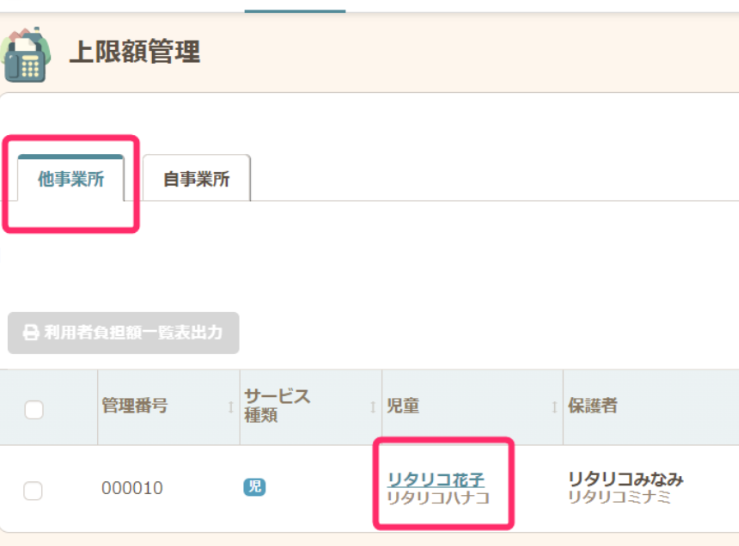Click the blue 児 service badge
Image resolution: width=739 pixels, height=546 pixels.
coord(255,488)
